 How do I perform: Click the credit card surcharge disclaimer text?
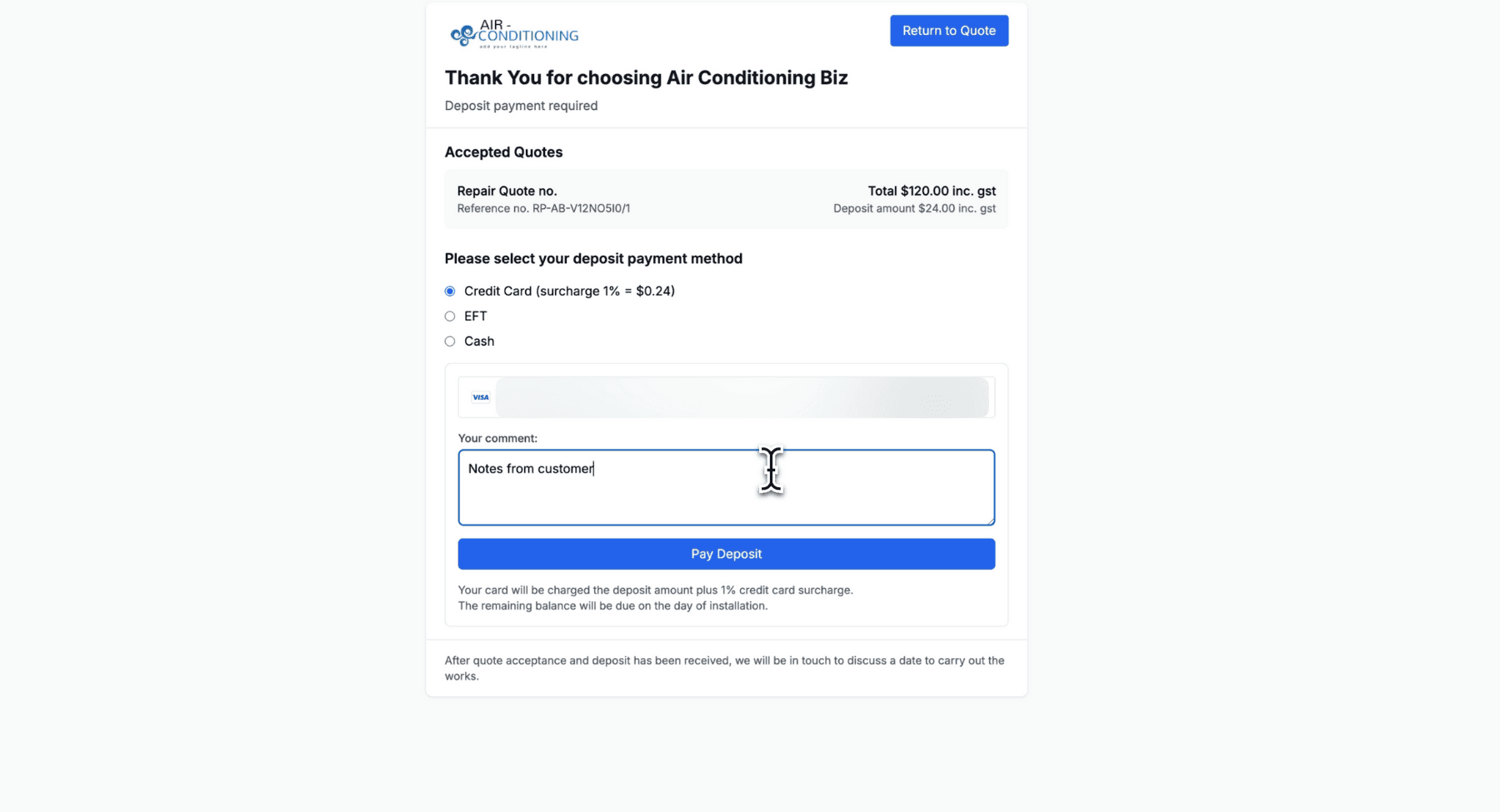(655, 590)
